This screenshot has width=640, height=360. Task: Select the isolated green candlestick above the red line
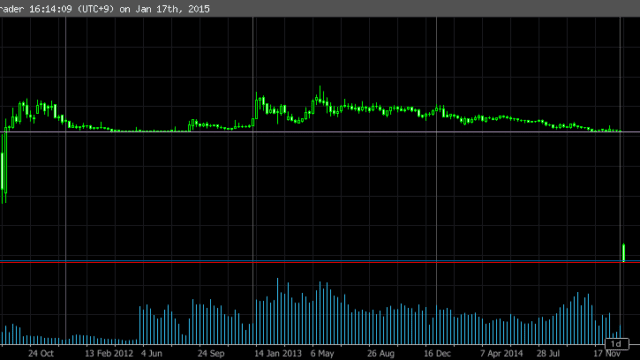tap(624, 252)
